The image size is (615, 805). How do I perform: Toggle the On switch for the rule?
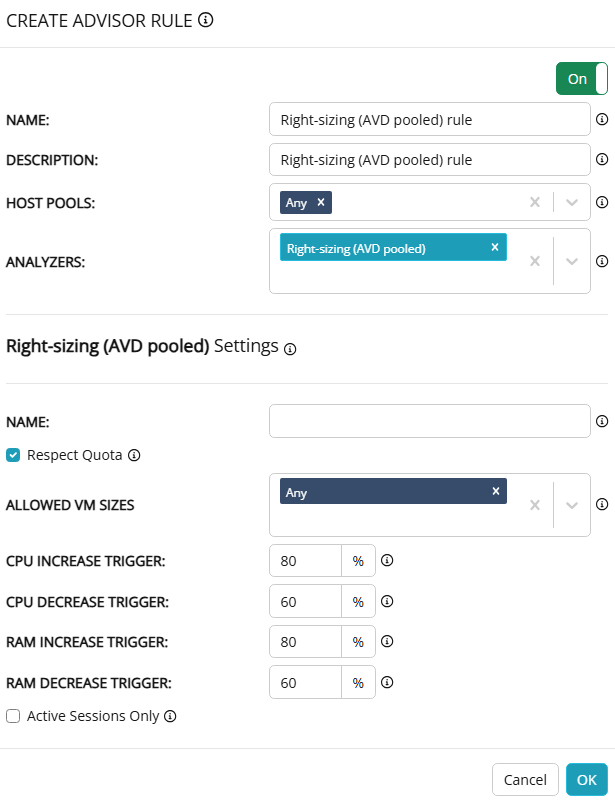click(582, 79)
